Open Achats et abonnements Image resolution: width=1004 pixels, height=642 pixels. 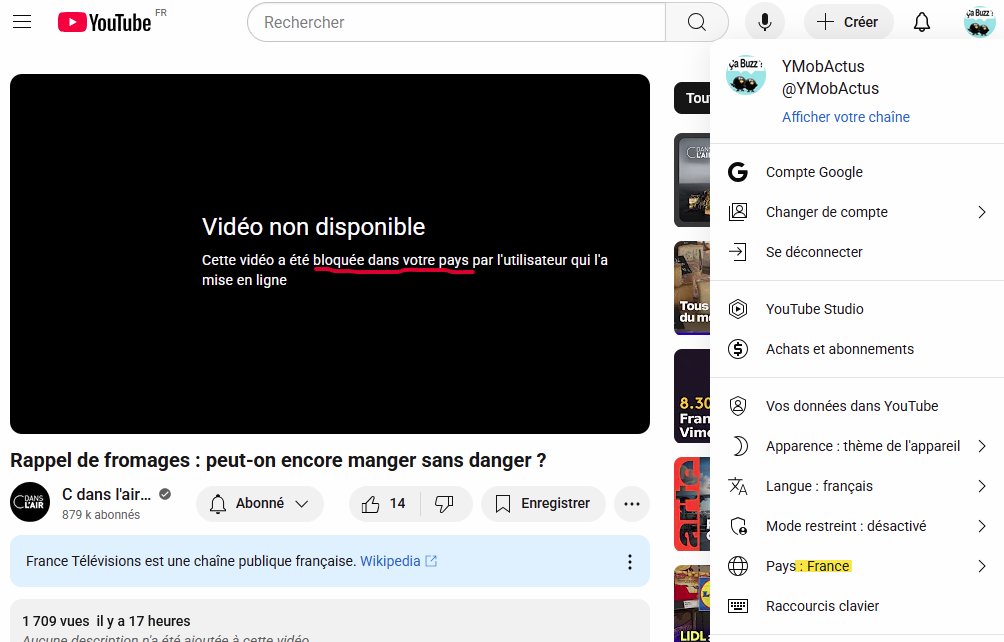point(857,349)
